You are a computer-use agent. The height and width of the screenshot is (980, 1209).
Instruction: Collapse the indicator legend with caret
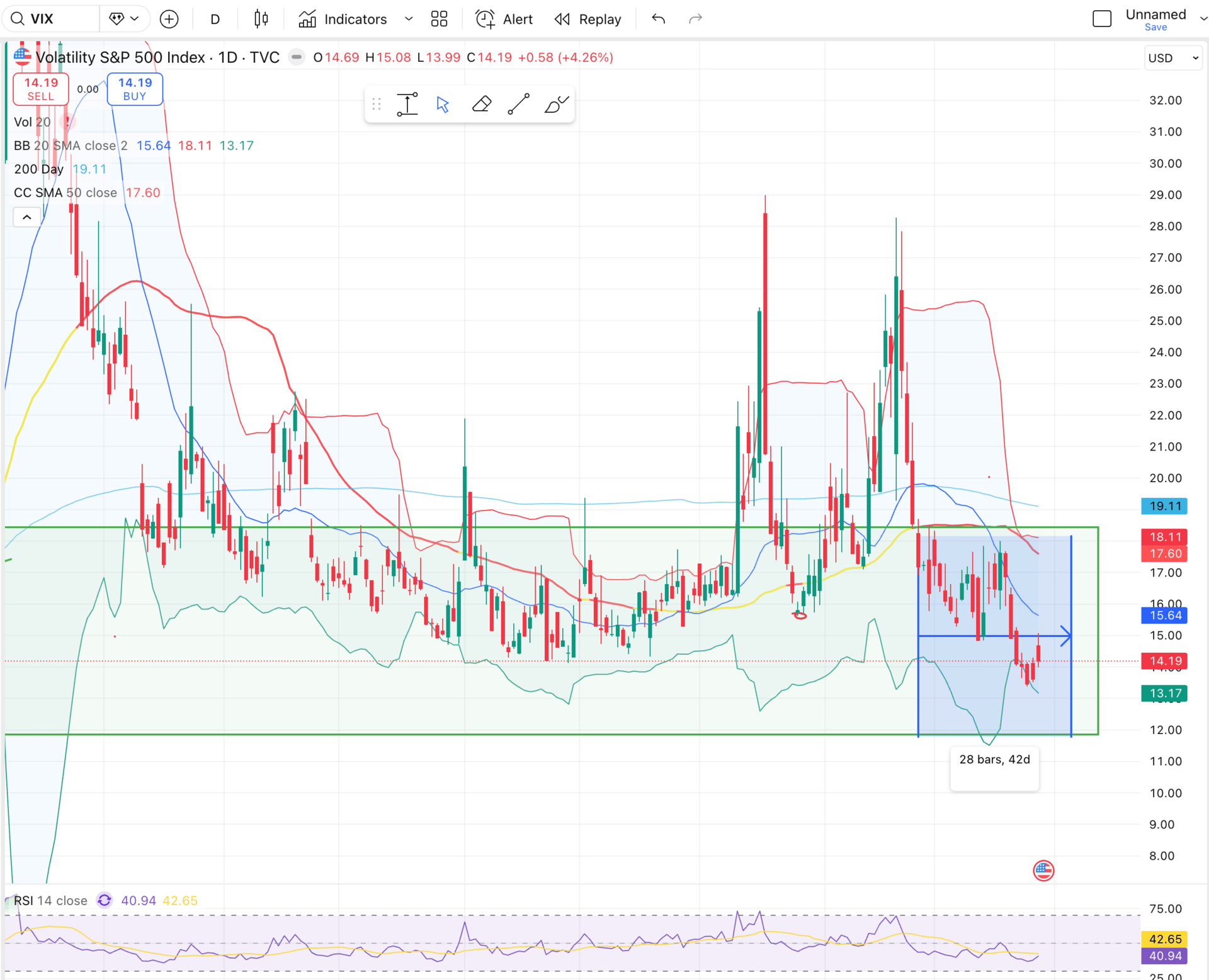tap(27, 217)
